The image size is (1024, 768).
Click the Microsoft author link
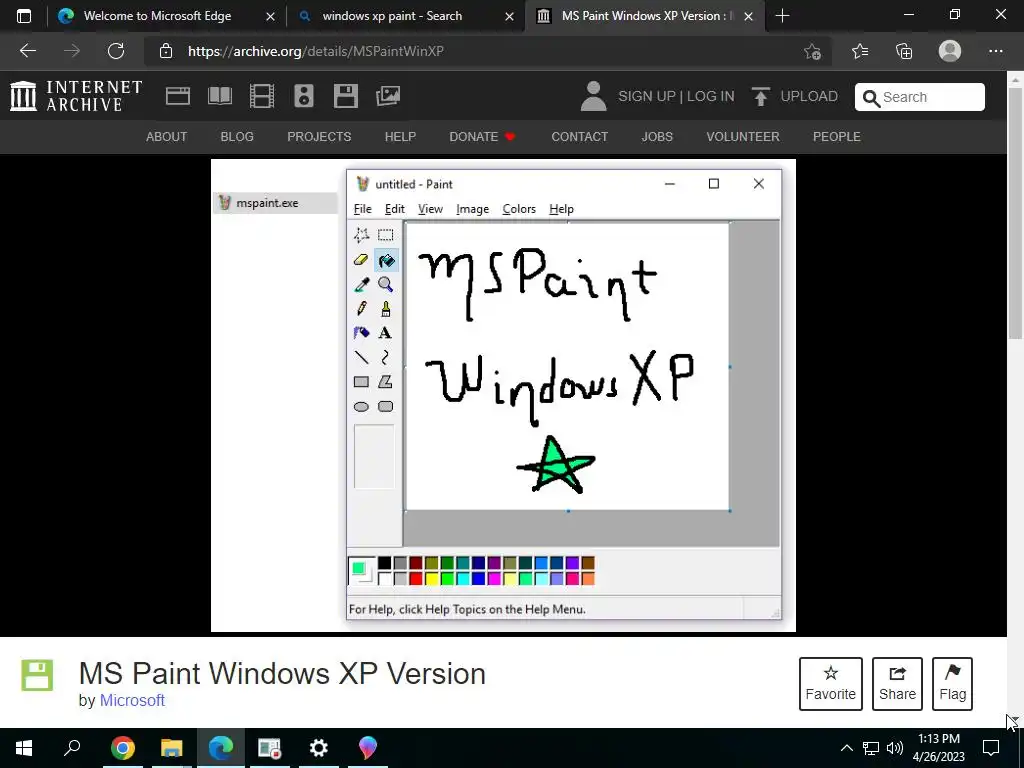click(x=132, y=700)
